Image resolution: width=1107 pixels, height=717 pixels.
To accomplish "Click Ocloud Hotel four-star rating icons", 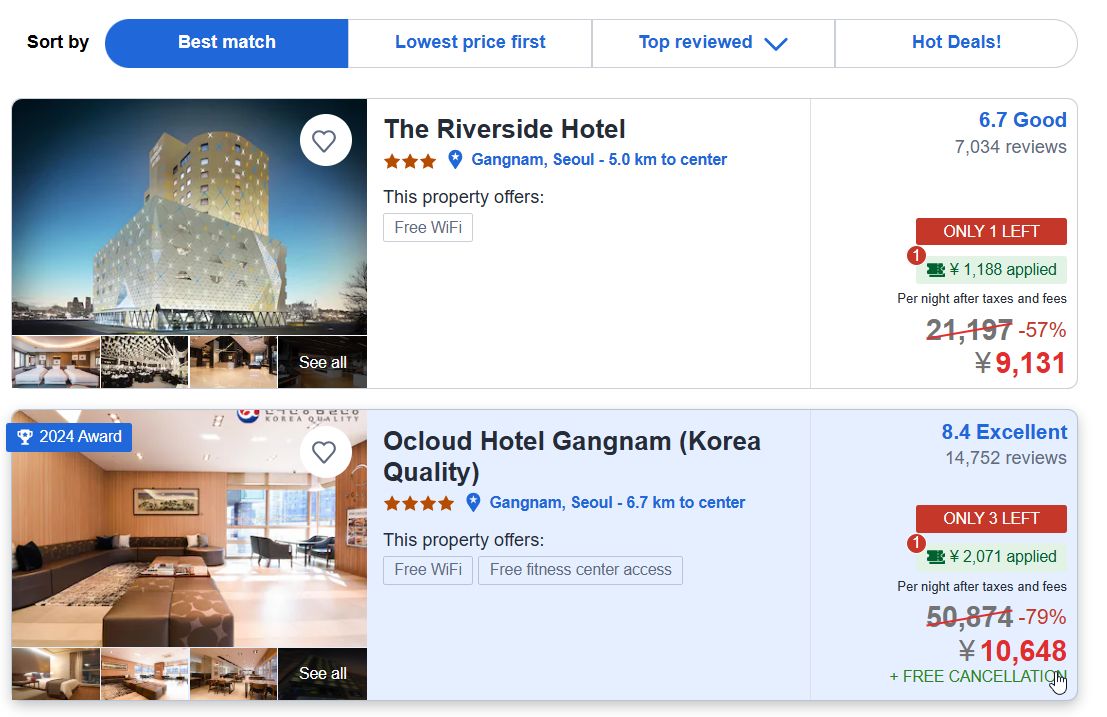I will (x=418, y=503).
